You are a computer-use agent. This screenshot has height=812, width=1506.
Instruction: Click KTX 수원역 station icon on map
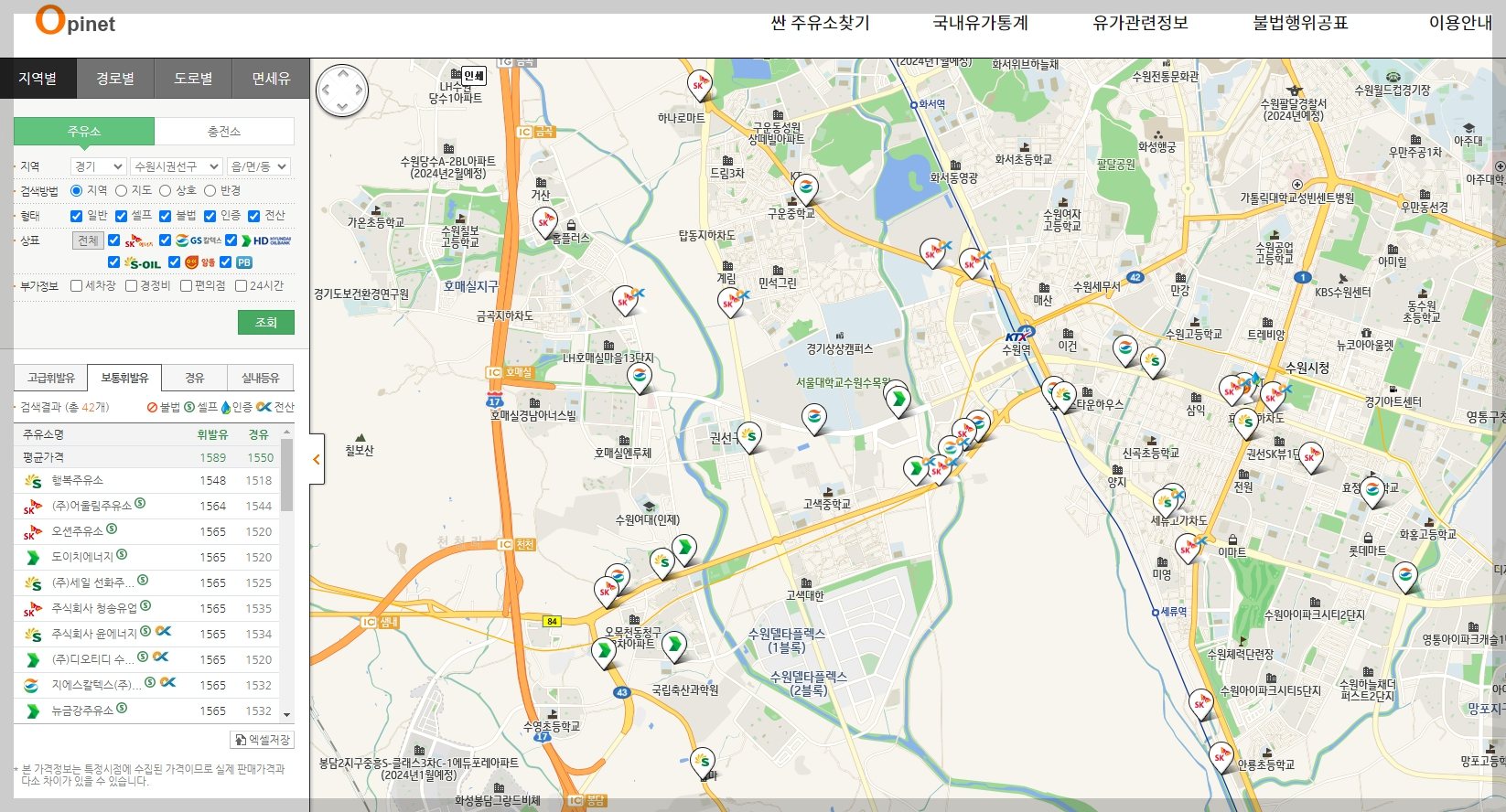(1016, 337)
